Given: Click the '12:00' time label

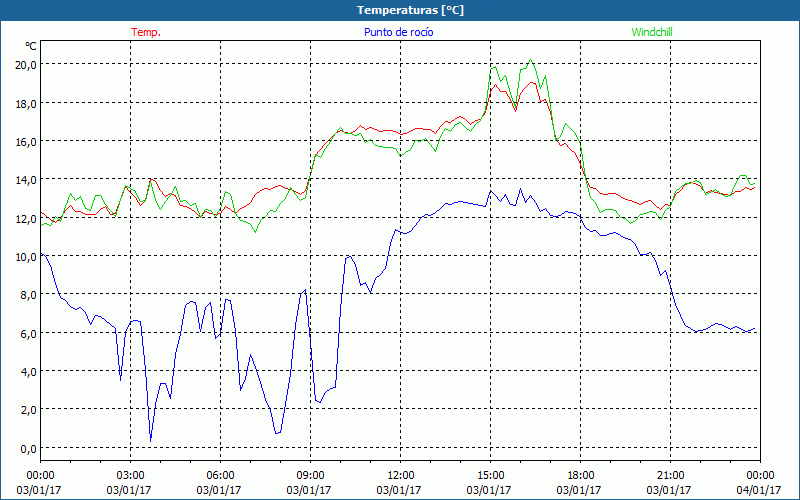Looking at the screenshot, I should pos(401,476).
